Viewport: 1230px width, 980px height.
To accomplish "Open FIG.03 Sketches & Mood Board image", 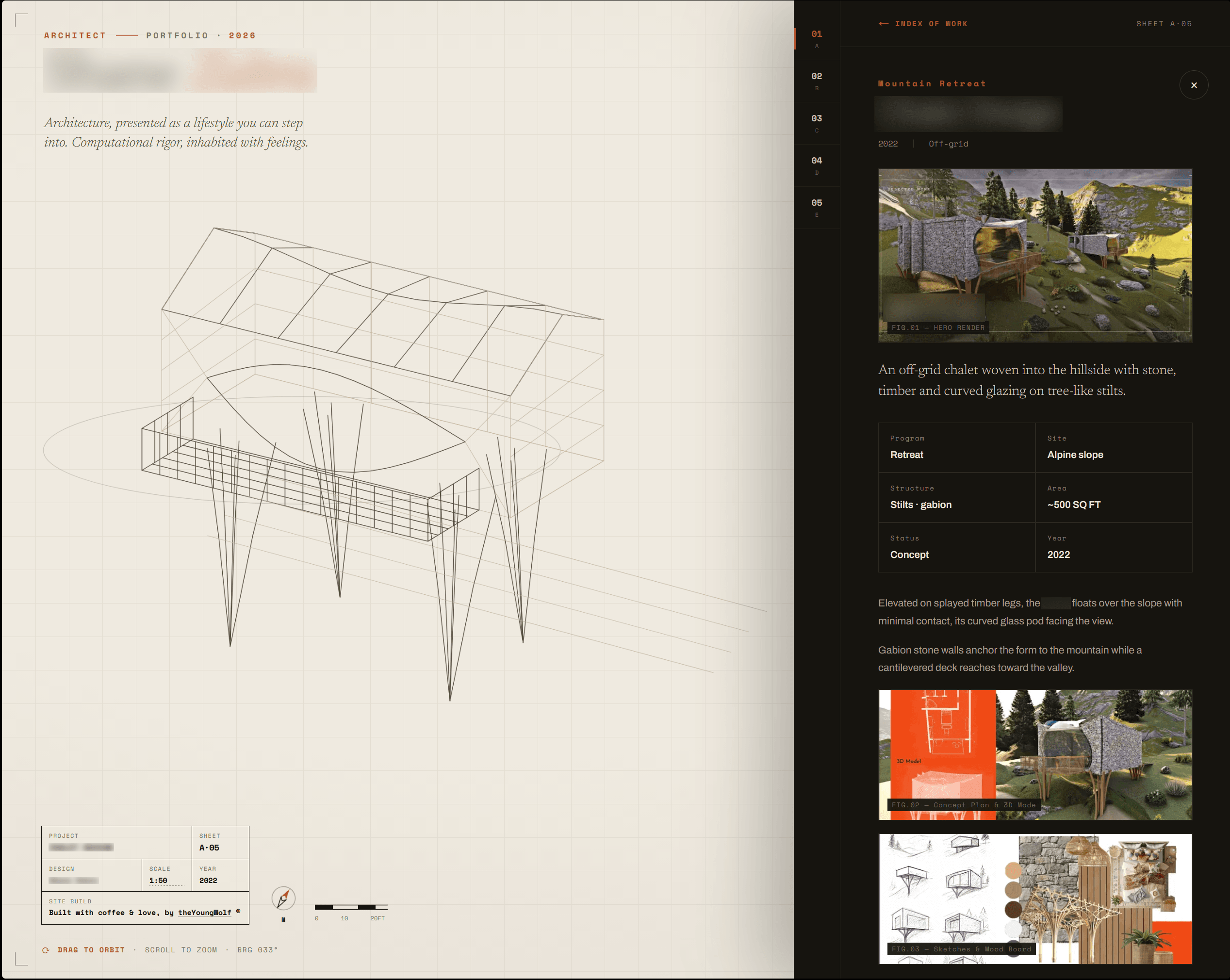I will coord(1035,899).
